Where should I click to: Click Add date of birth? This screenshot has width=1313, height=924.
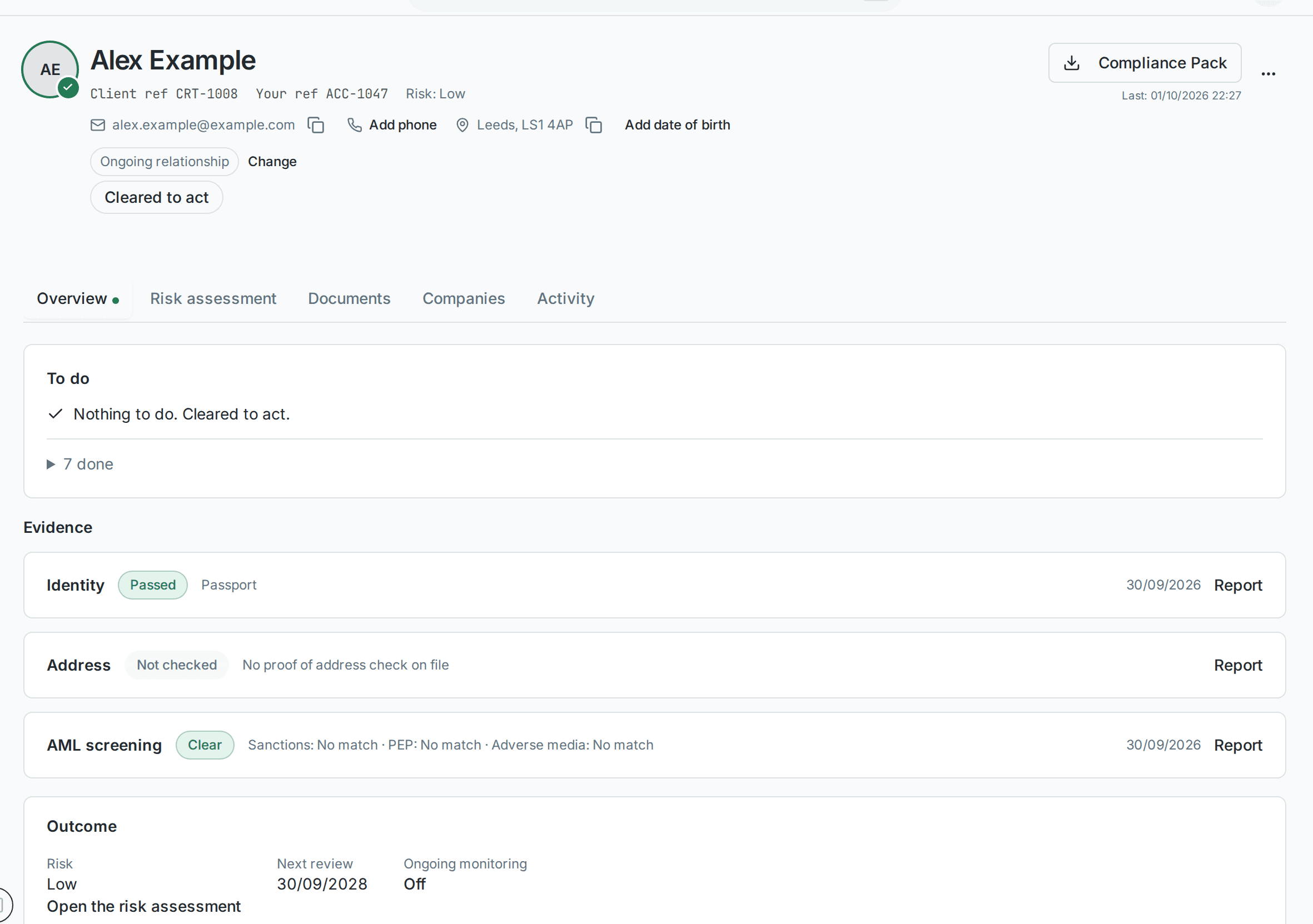(x=677, y=125)
